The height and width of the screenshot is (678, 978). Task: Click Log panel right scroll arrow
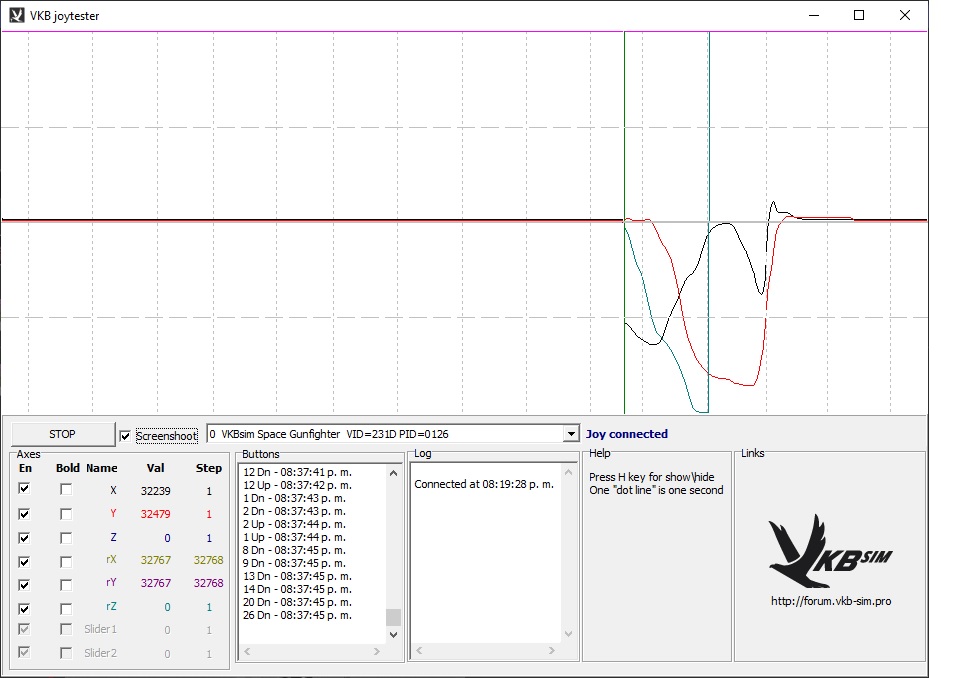[x=553, y=652]
